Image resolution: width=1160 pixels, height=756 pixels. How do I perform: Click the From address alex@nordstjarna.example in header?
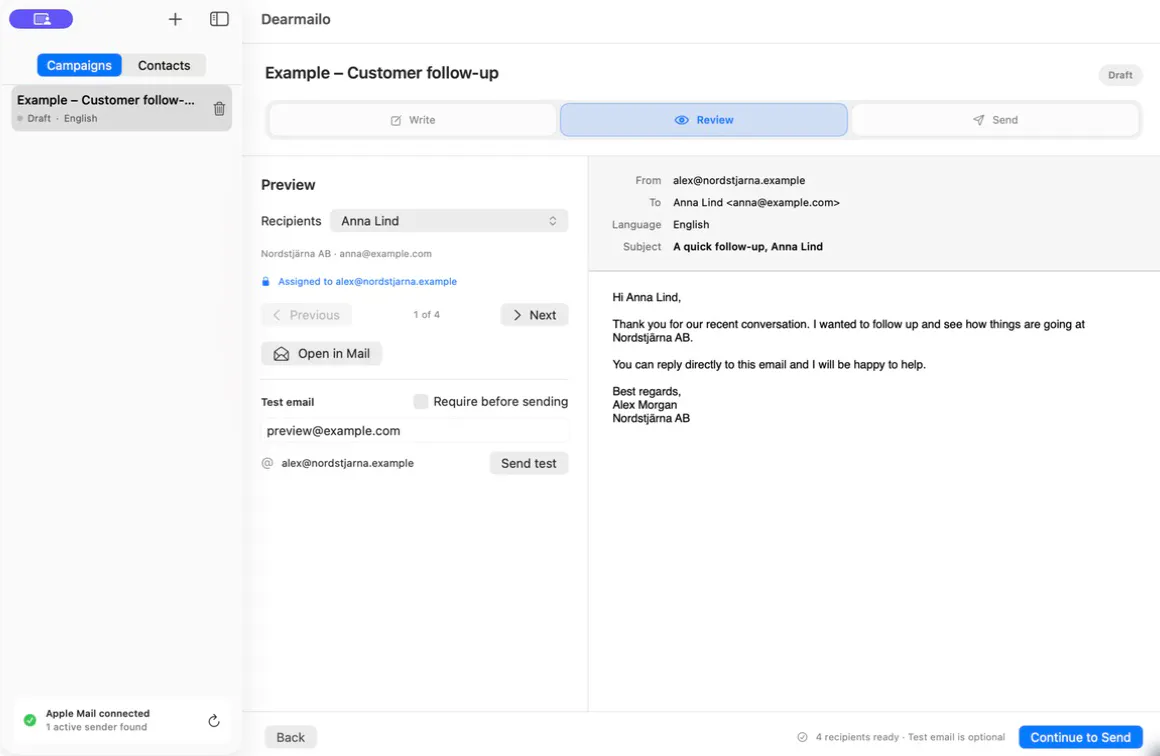(x=738, y=180)
